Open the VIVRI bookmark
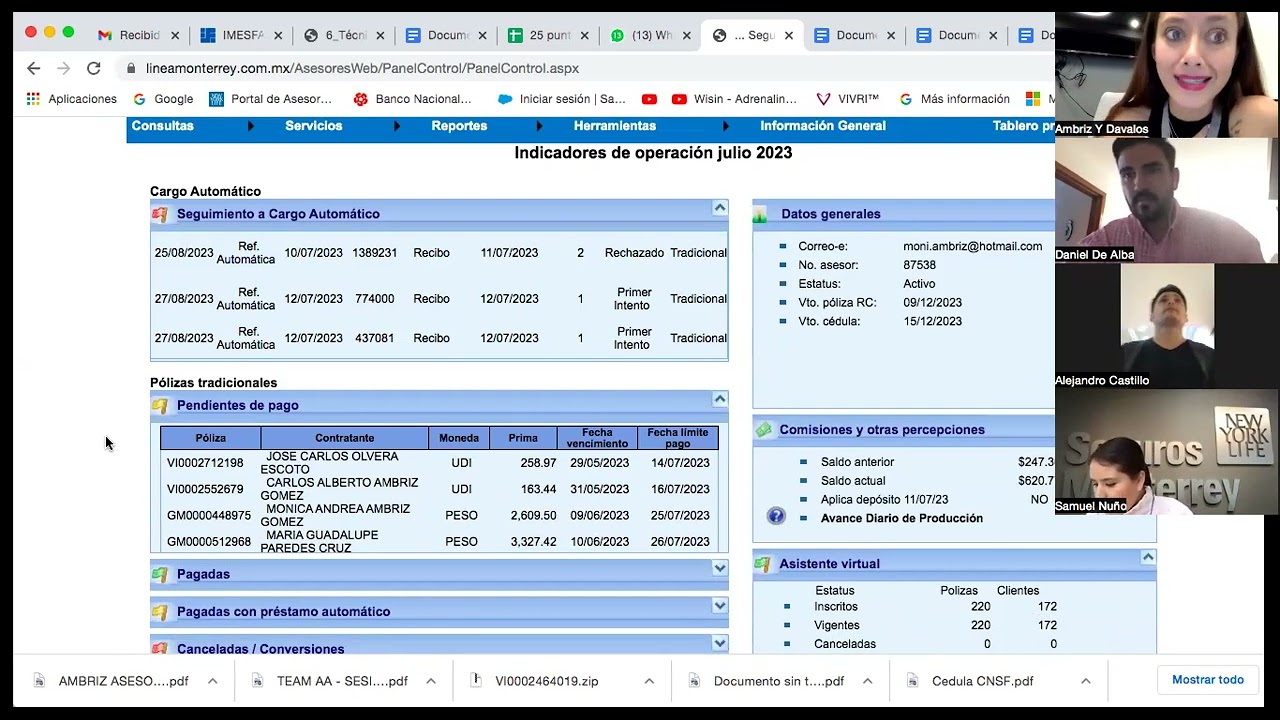 (848, 99)
